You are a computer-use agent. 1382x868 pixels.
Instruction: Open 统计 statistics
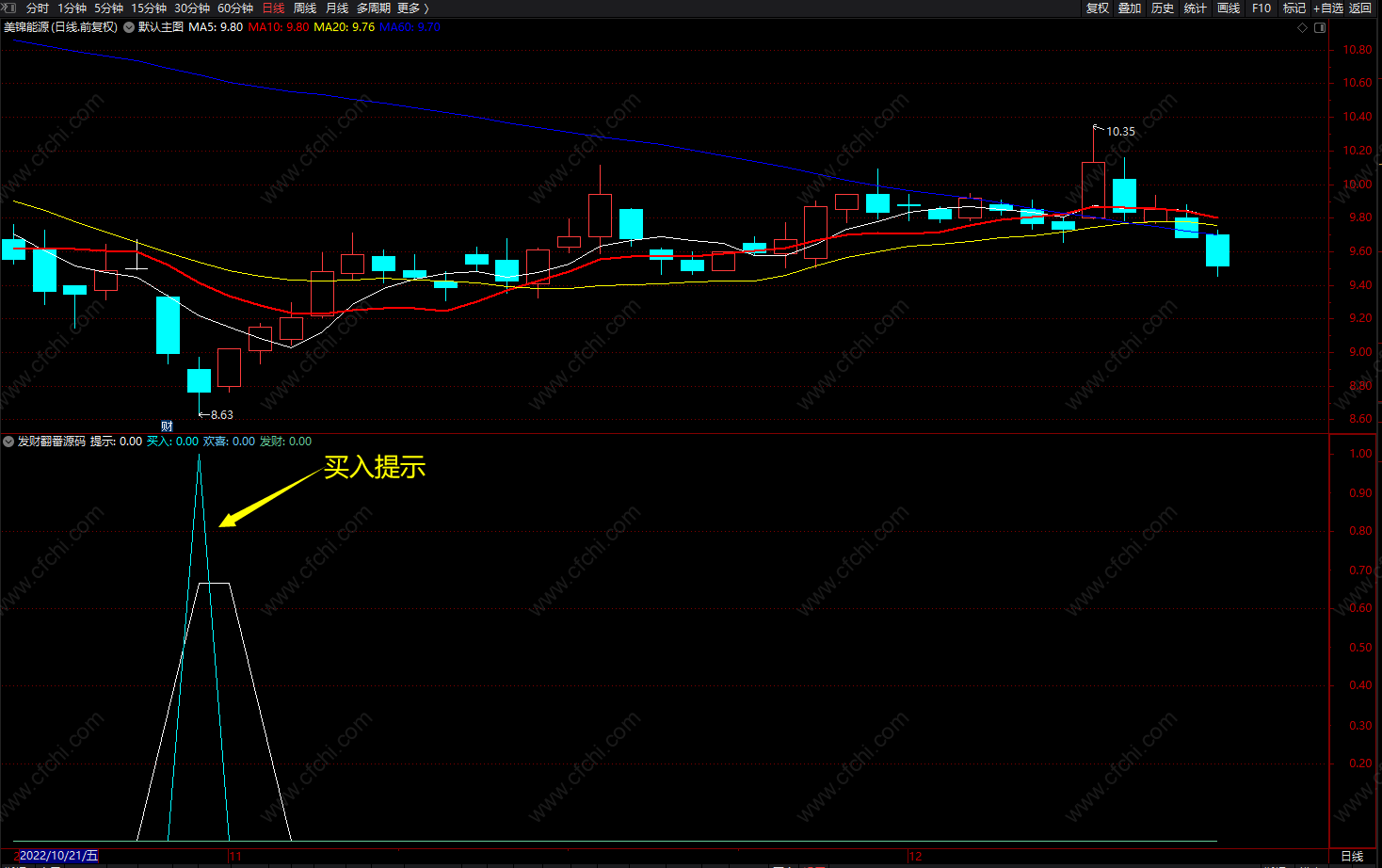[x=1196, y=8]
